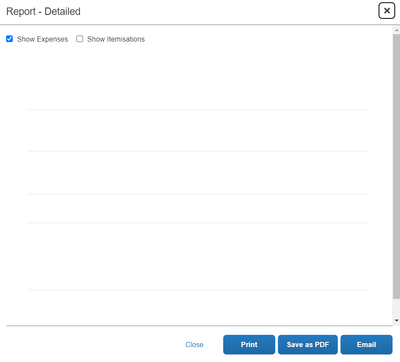The width and height of the screenshot is (400, 362).
Task: Click the Show Itemisations label text
Action: [116, 39]
